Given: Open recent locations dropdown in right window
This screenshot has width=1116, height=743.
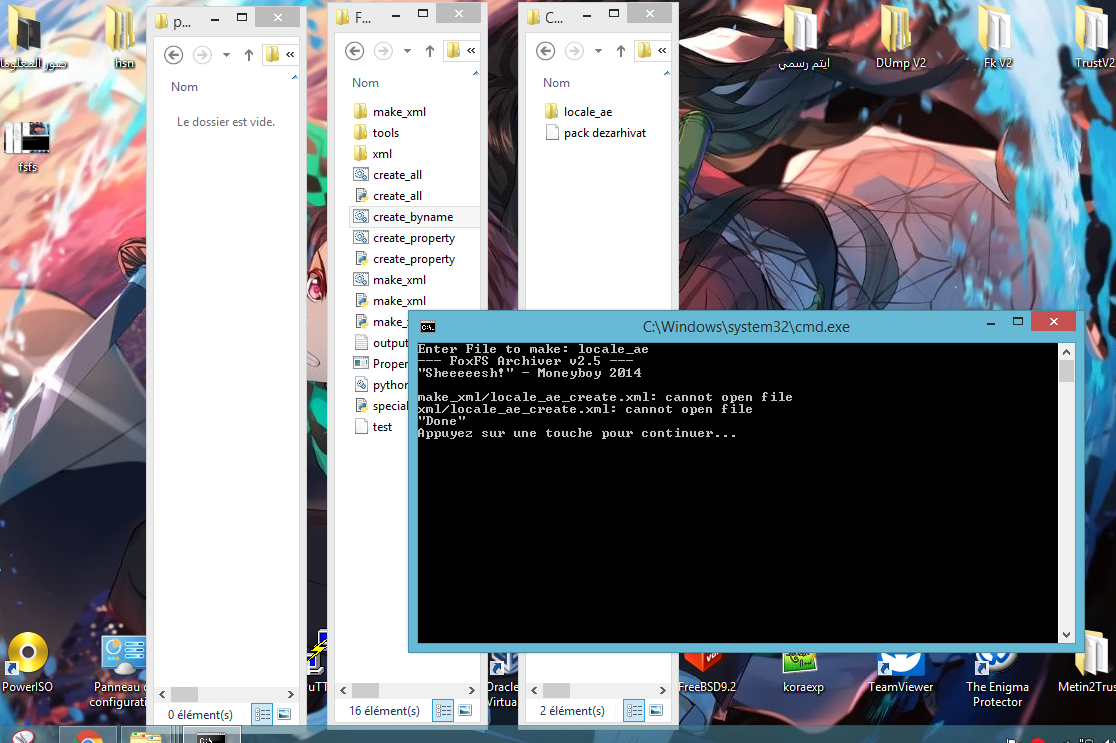Looking at the screenshot, I should click(x=598, y=51).
